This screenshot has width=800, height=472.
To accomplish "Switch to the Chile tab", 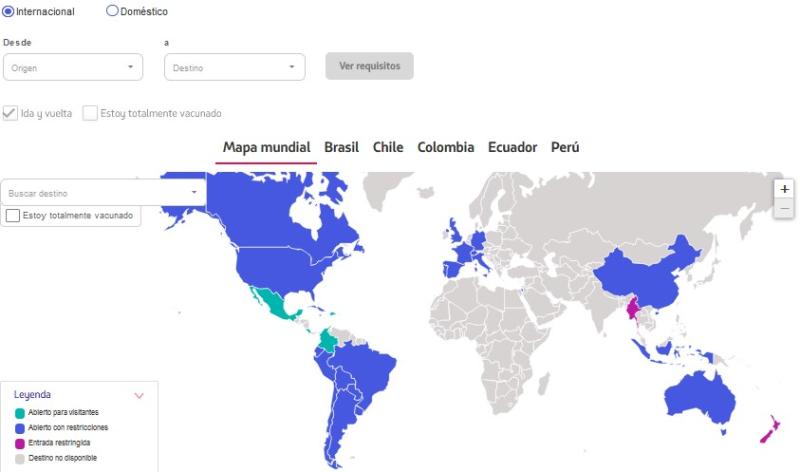I will [x=388, y=147].
